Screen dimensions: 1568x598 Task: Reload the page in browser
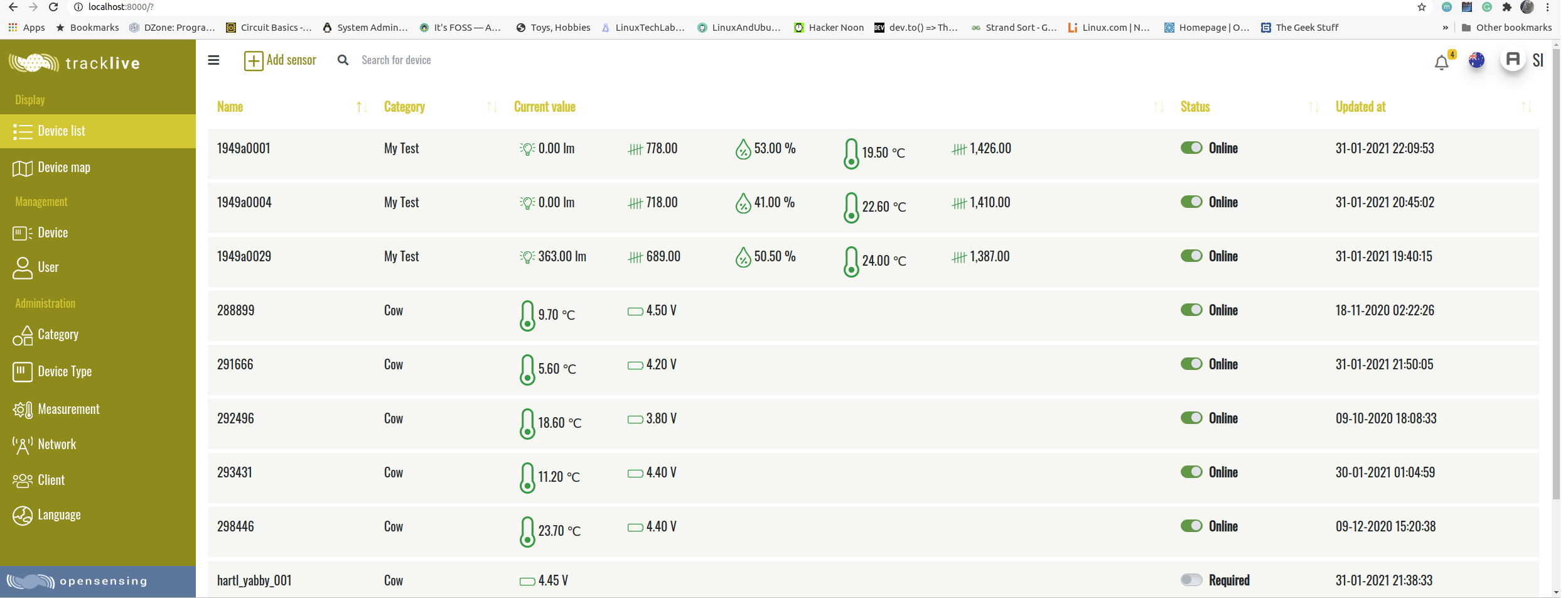click(54, 8)
